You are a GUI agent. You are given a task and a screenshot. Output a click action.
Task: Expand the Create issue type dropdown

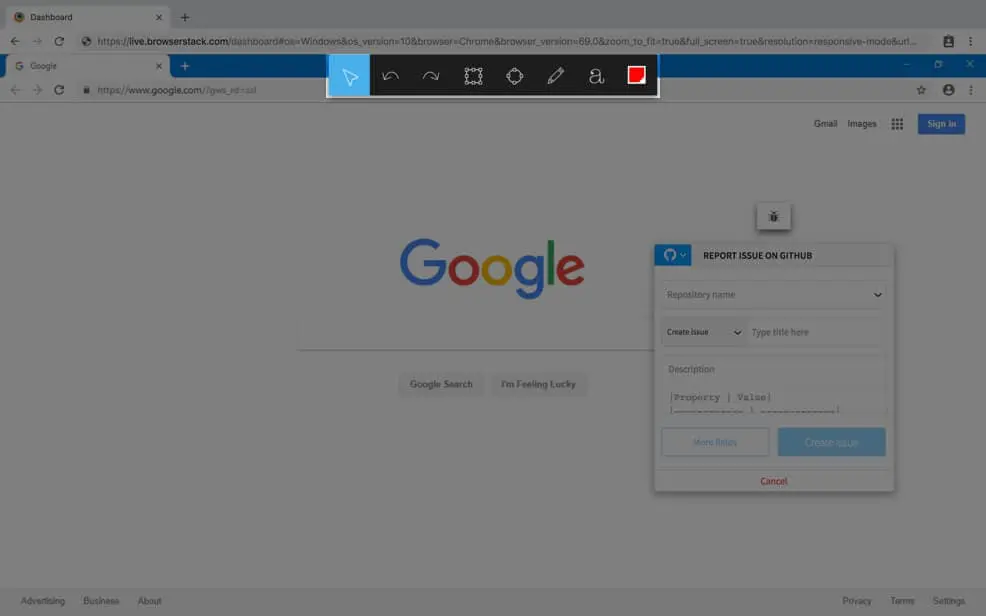tap(703, 332)
